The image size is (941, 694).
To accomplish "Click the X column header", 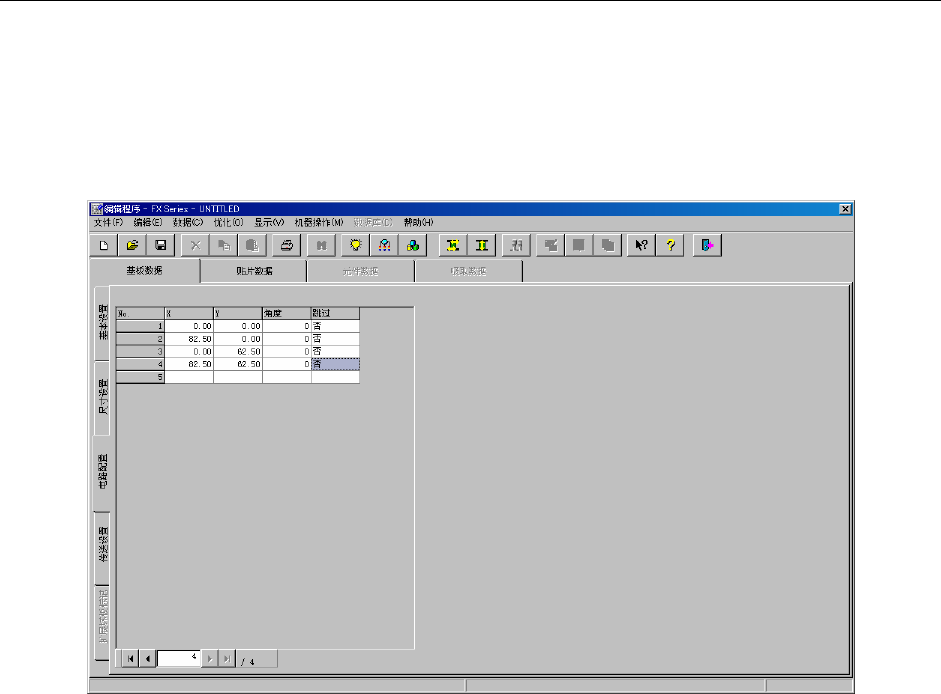I will tap(189, 313).
